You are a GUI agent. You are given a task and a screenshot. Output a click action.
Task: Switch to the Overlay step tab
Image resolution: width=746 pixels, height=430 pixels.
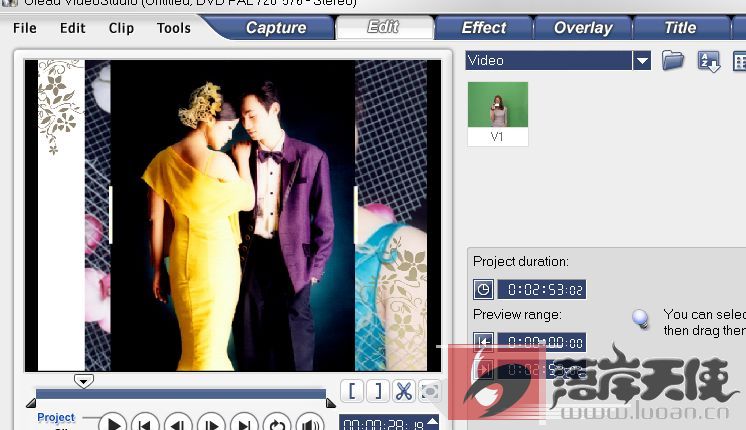tap(583, 28)
